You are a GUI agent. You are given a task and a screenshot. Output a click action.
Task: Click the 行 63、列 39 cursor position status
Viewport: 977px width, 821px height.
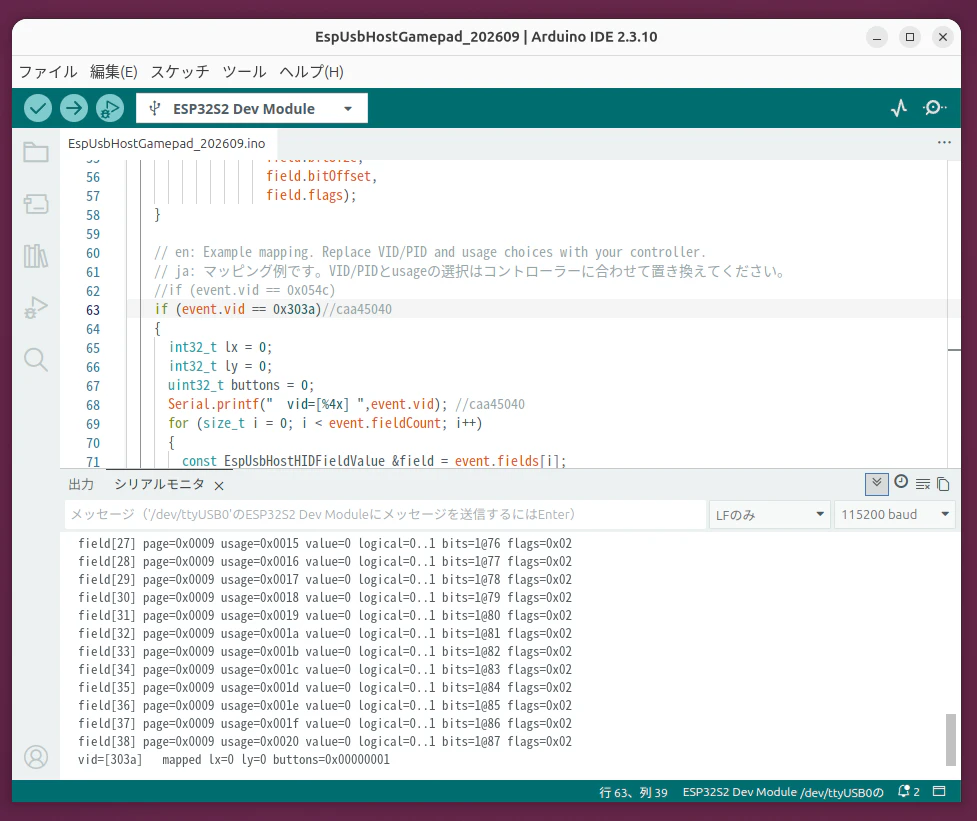633,792
